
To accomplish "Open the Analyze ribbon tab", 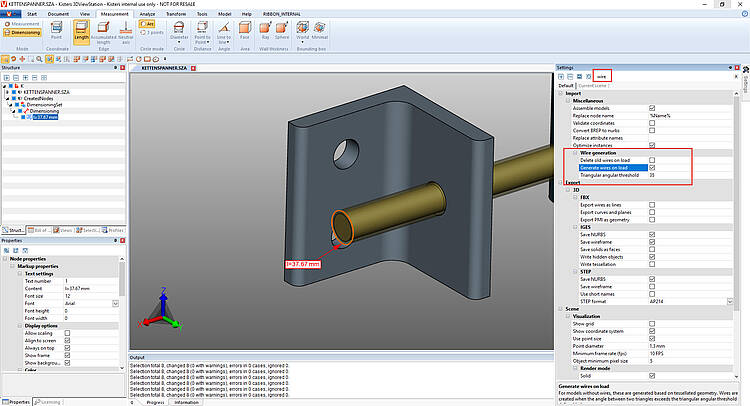I will click(x=146, y=15).
